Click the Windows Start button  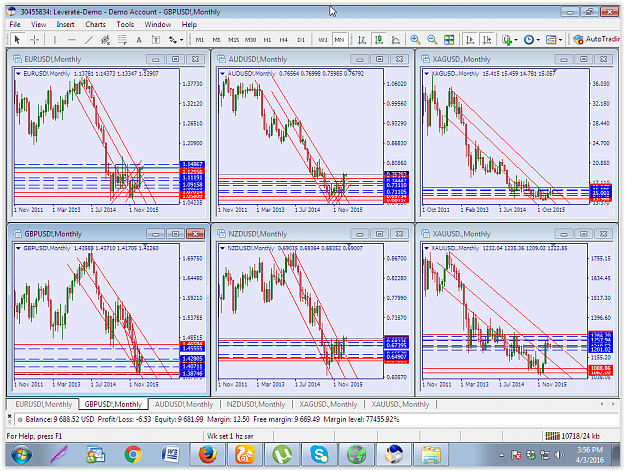22,454
